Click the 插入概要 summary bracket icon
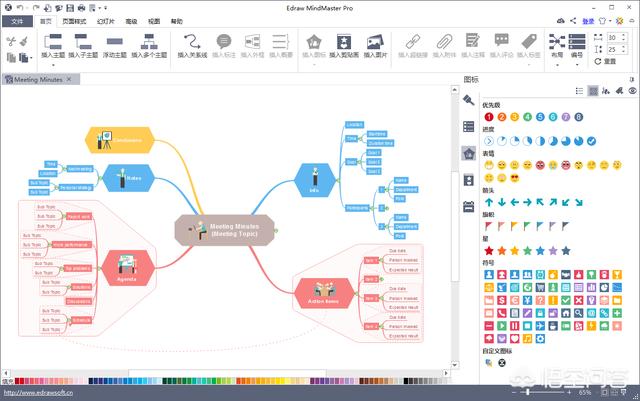The height and width of the screenshot is (401, 640). 280,41
